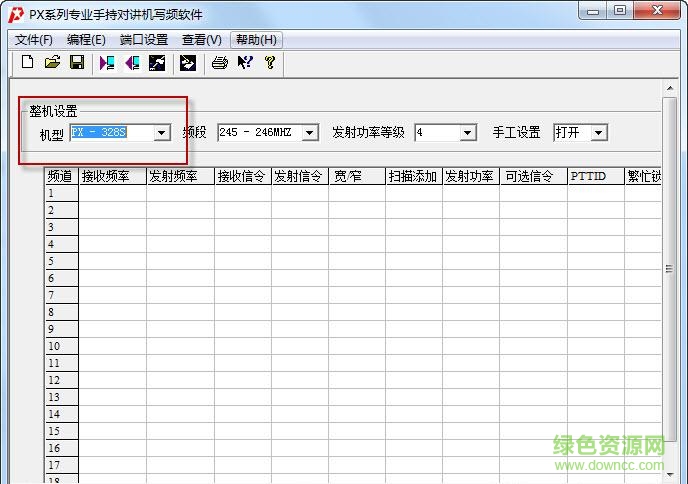Open the 帮助(H) menu
Image resolution: width=688 pixels, height=484 pixels.
click(x=257, y=40)
